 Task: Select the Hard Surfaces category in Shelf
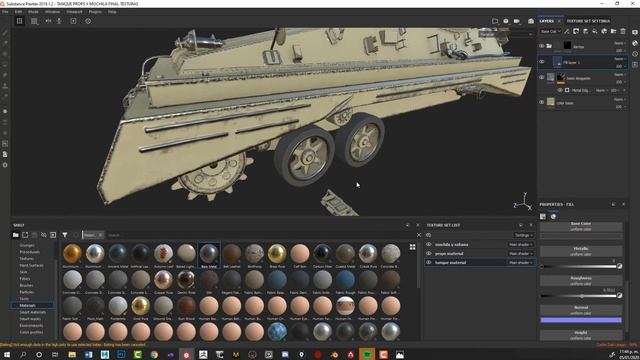pyautogui.click(x=31, y=265)
